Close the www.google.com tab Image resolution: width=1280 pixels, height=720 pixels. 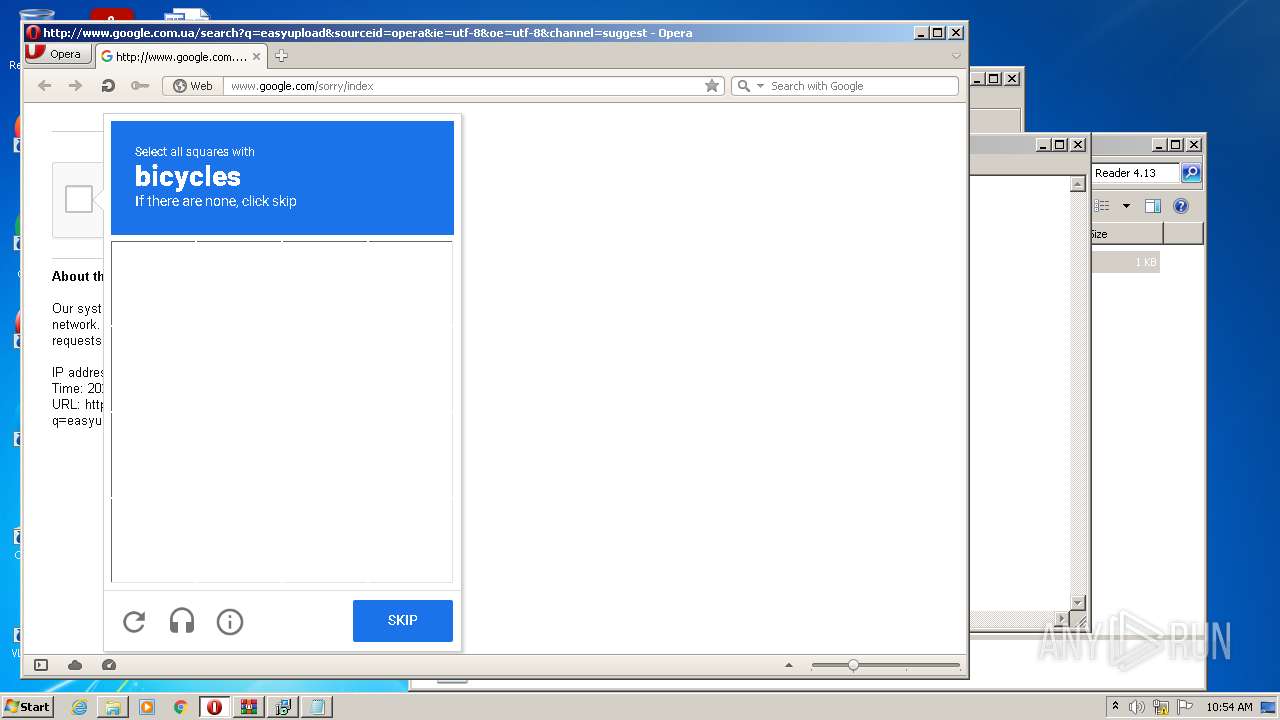[256, 57]
